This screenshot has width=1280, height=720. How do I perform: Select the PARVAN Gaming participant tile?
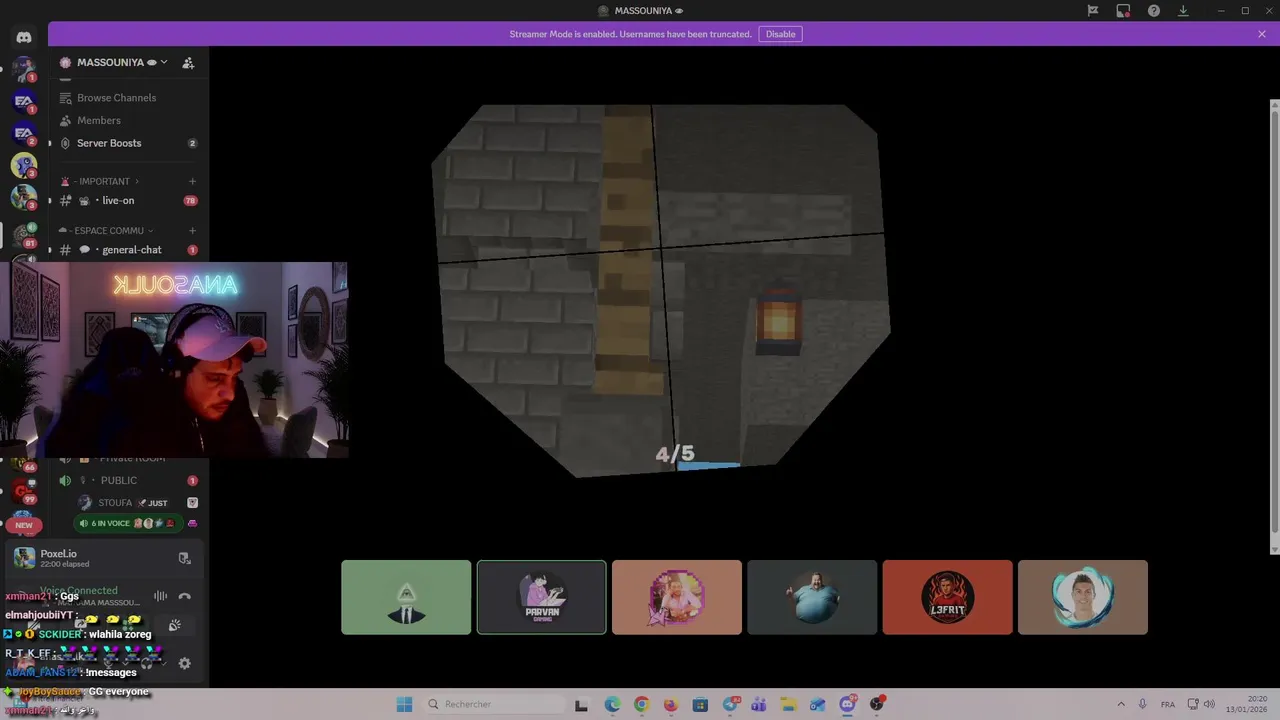coord(541,597)
